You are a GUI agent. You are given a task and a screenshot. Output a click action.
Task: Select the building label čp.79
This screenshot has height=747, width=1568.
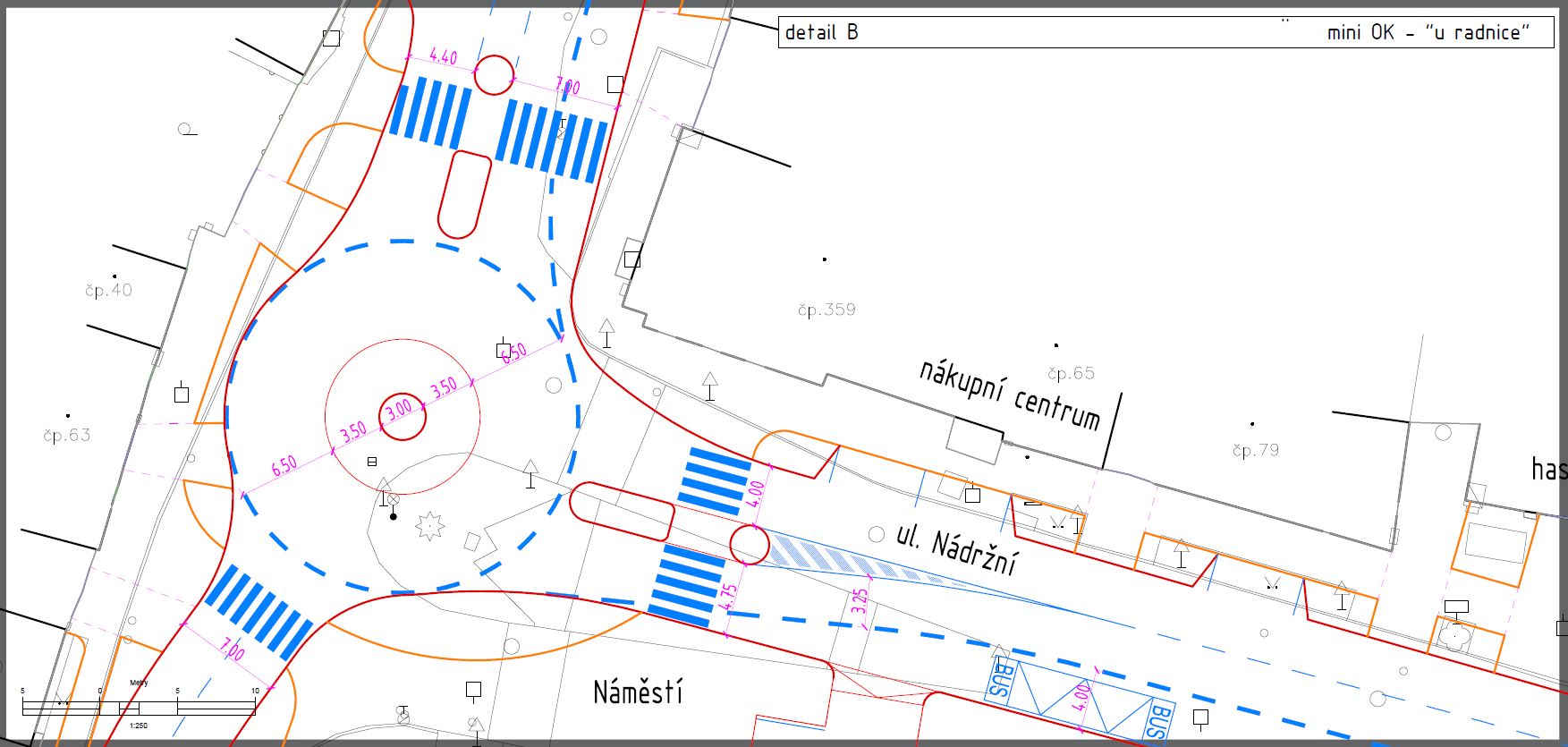(x=1255, y=450)
